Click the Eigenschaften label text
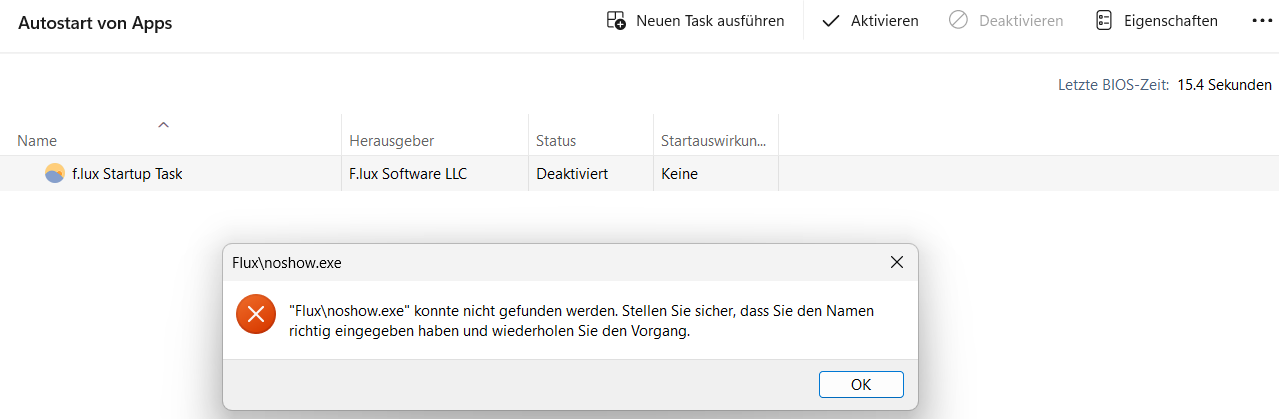This screenshot has width=1279, height=419. coord(1171,20)
